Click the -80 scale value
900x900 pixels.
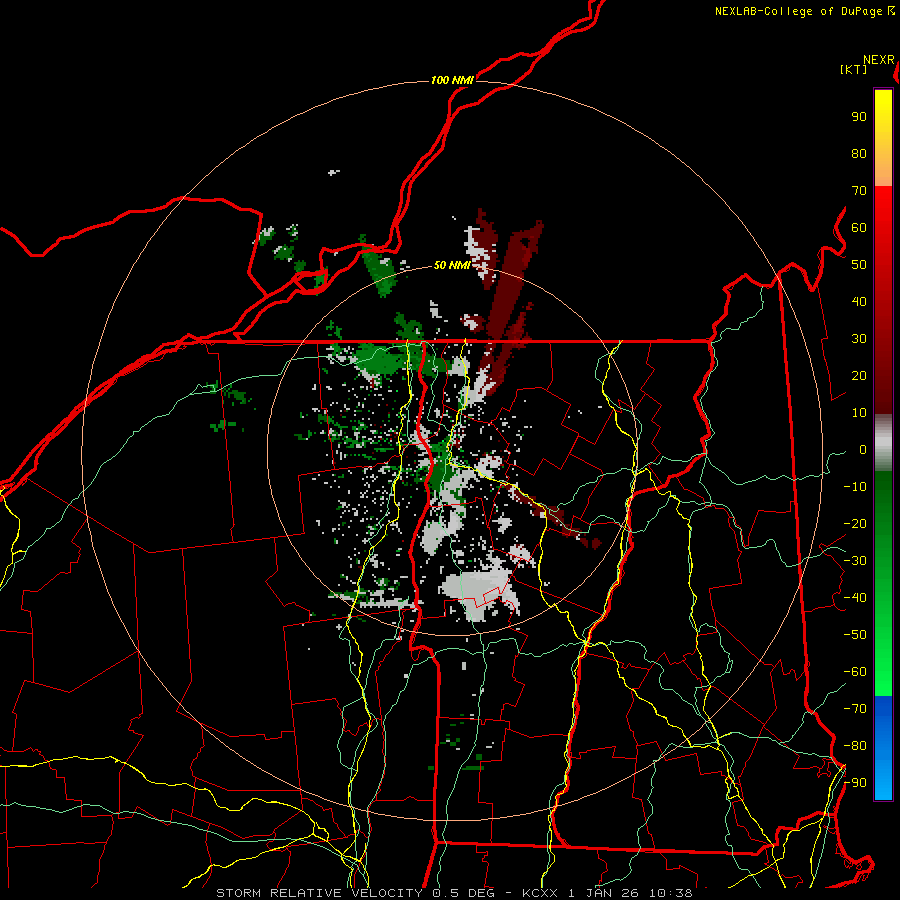855,746
